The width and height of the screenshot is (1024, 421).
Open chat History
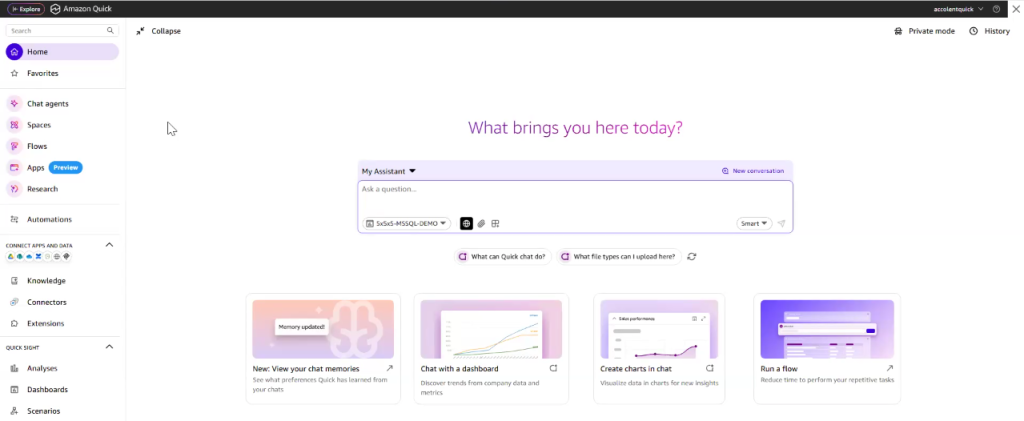coord(989,31)
